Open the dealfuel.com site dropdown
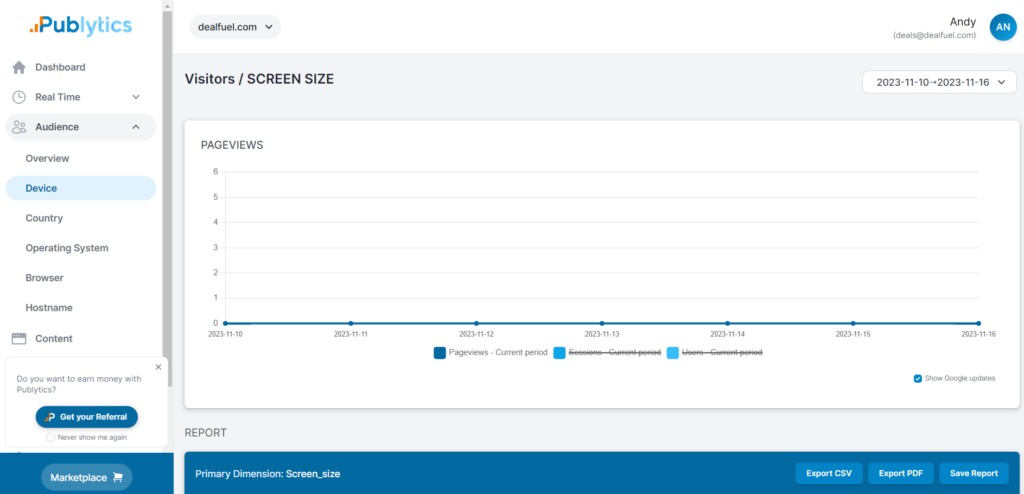This screenshot has height=494, width=1024. (235, 27)
